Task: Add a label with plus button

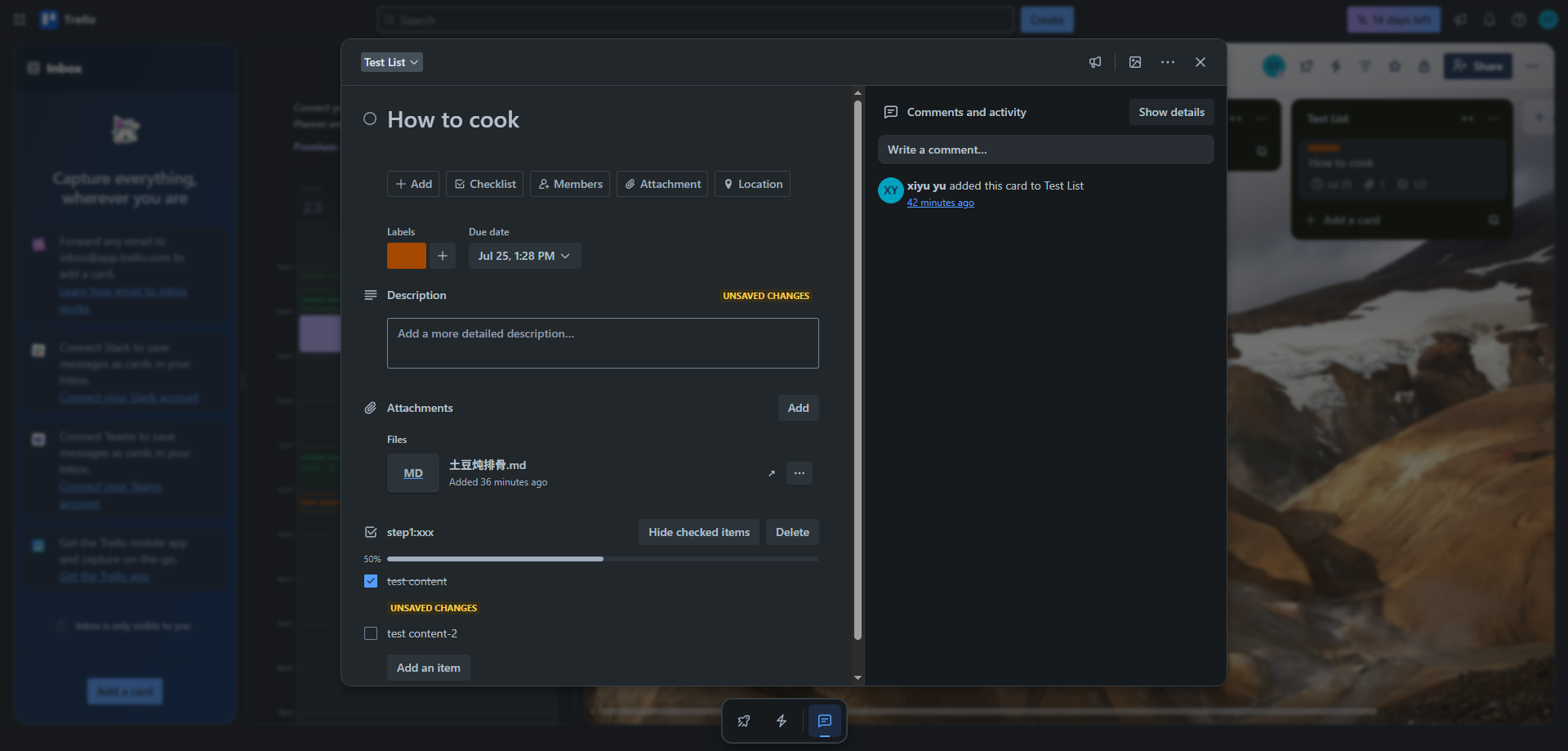Action: tap(443, 256)
